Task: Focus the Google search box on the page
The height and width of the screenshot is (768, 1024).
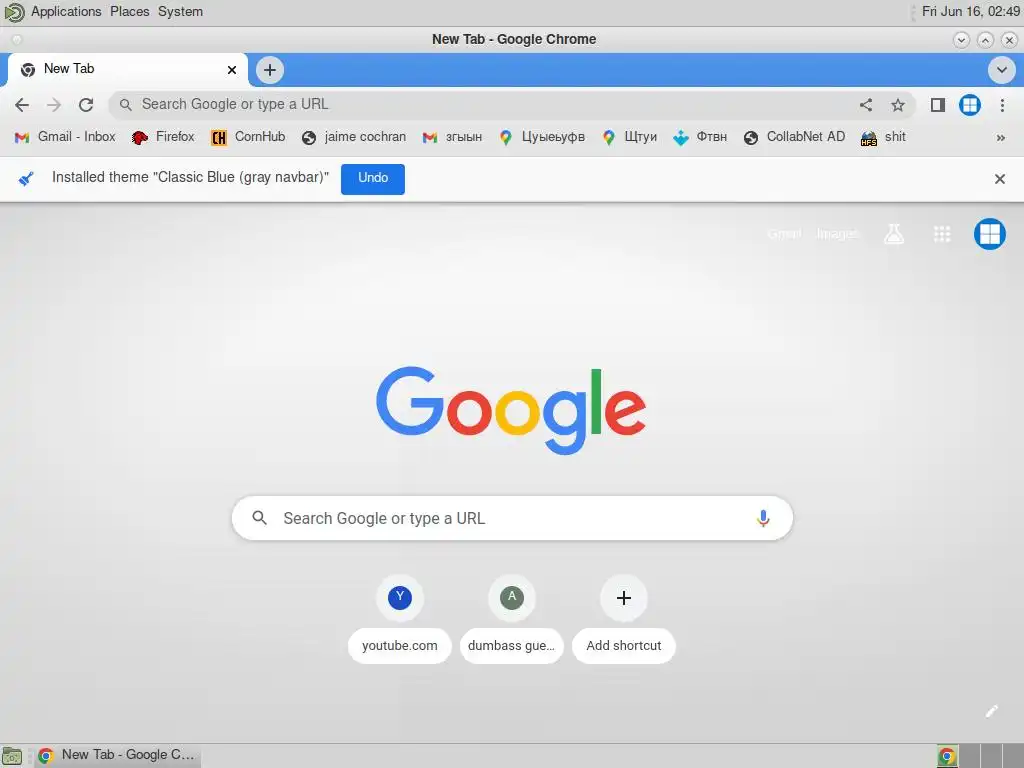Action: pos(512,518)
